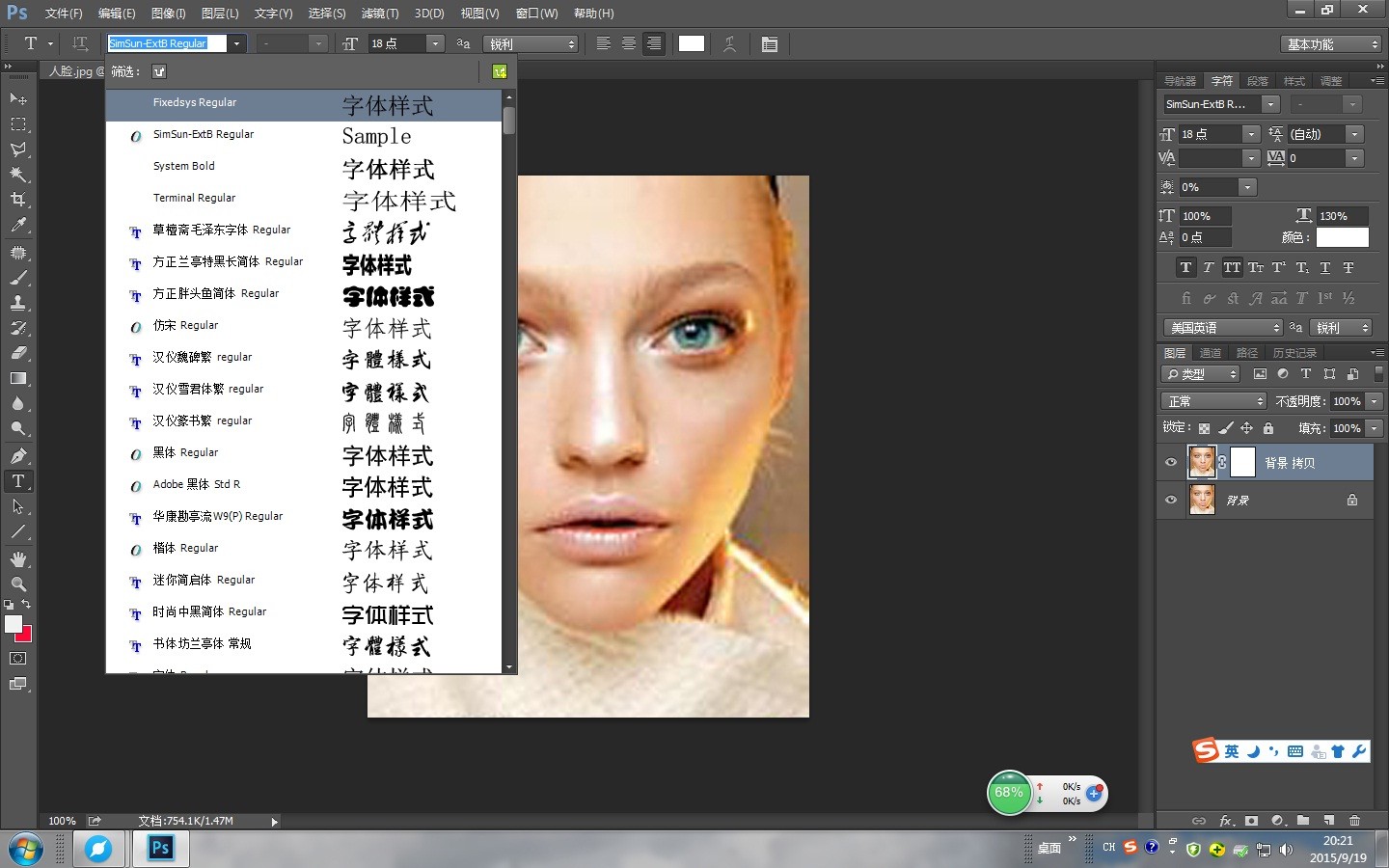Select the Eyedropper tool
Image resolution: width=1389 pixels, height=868 pixels.
click(18, 225)
